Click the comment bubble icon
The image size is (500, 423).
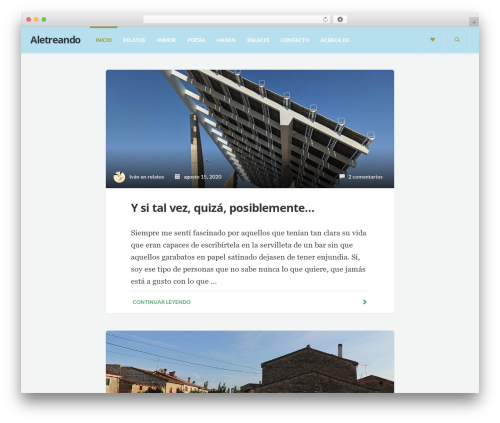[x=342, y=177]
